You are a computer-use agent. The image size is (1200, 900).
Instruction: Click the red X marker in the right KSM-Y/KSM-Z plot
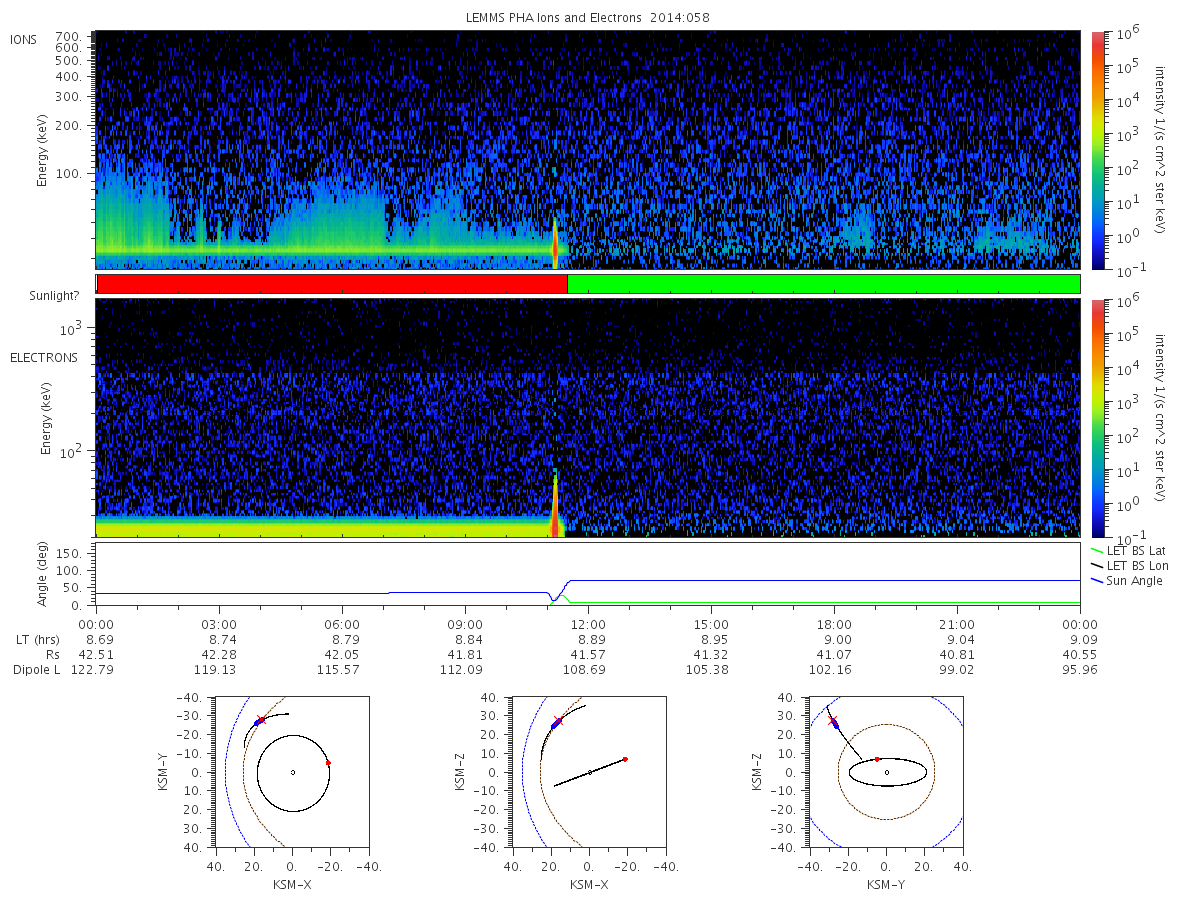click(x=832, y=720)
